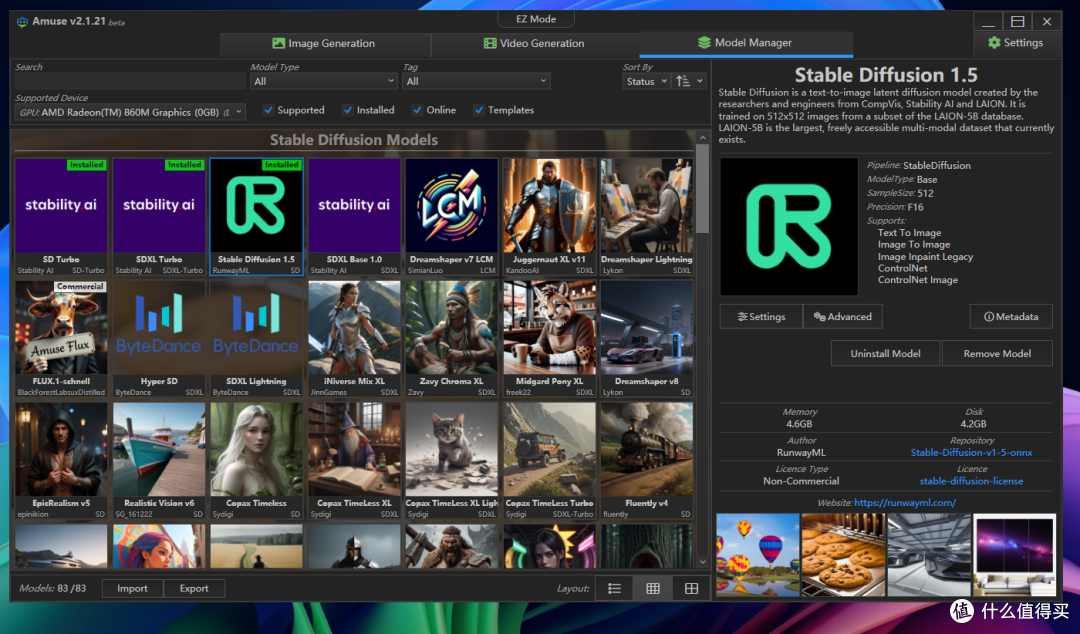Click the Metadata info button
Screen dimensions: 1080x634
[1010, 316]
